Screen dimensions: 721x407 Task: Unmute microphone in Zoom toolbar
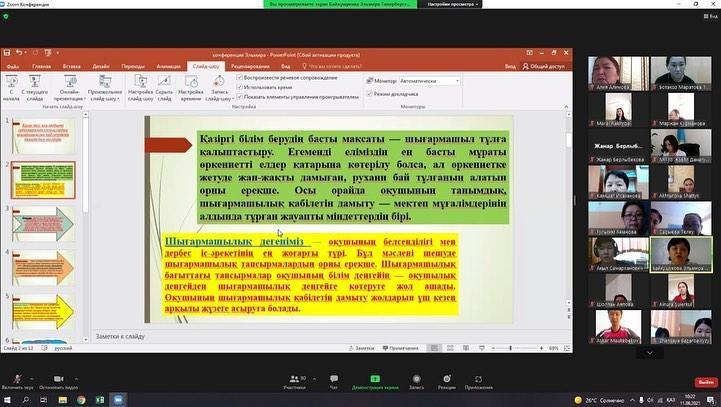15,377
